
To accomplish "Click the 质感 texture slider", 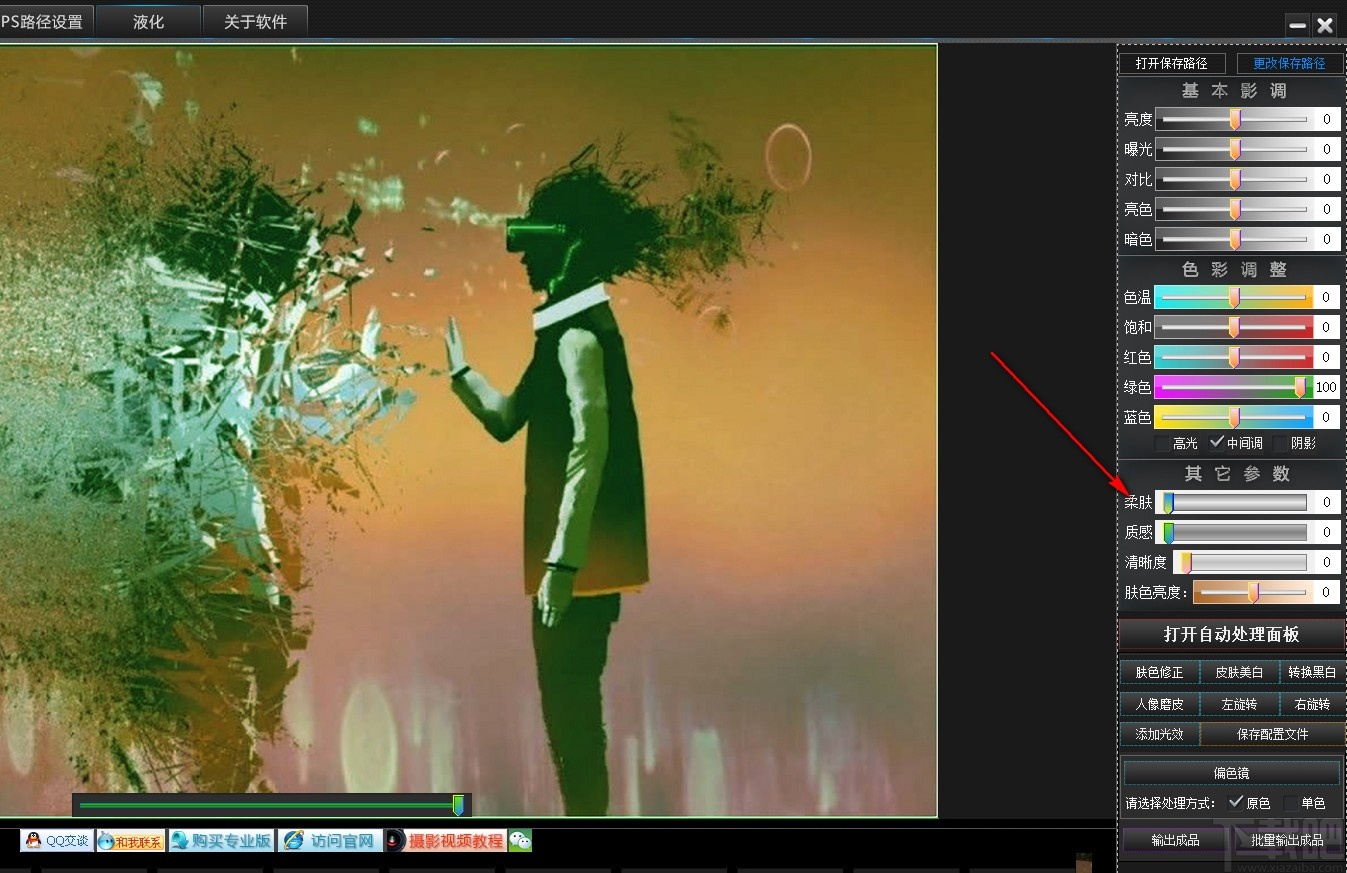I will (1234, 532).
